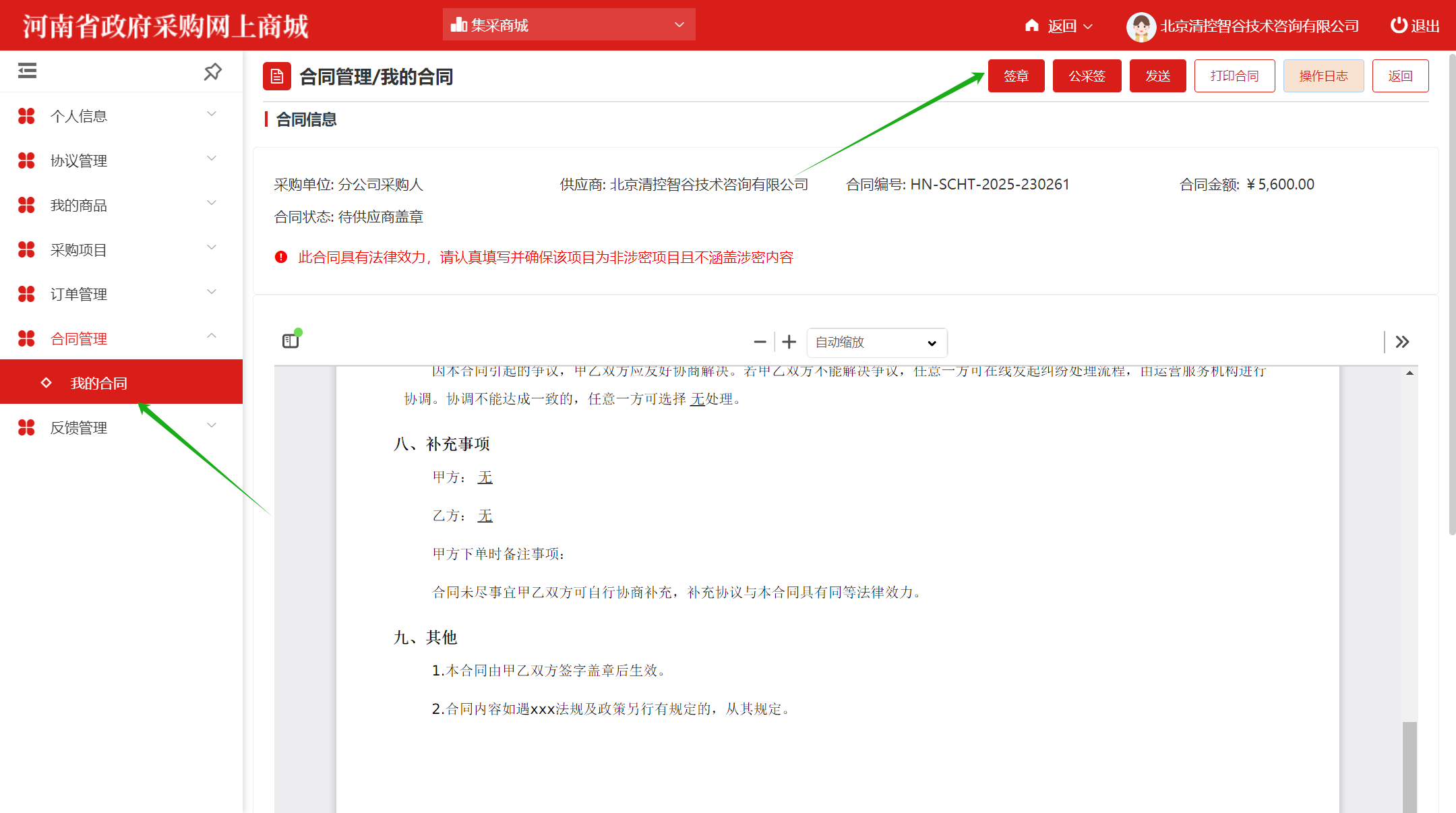Click the 合同信息 section heading
Viewport: 1456px width, 813px height.
click(x=306, y=119)
